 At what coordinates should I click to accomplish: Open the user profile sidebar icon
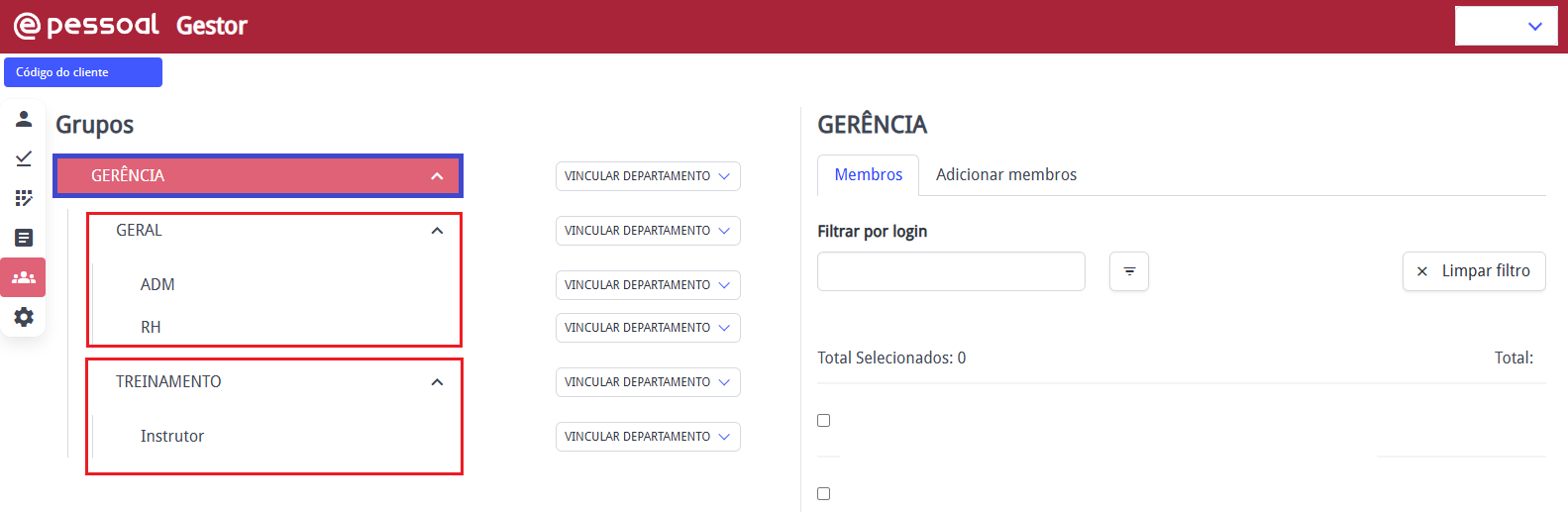[24, 119]
